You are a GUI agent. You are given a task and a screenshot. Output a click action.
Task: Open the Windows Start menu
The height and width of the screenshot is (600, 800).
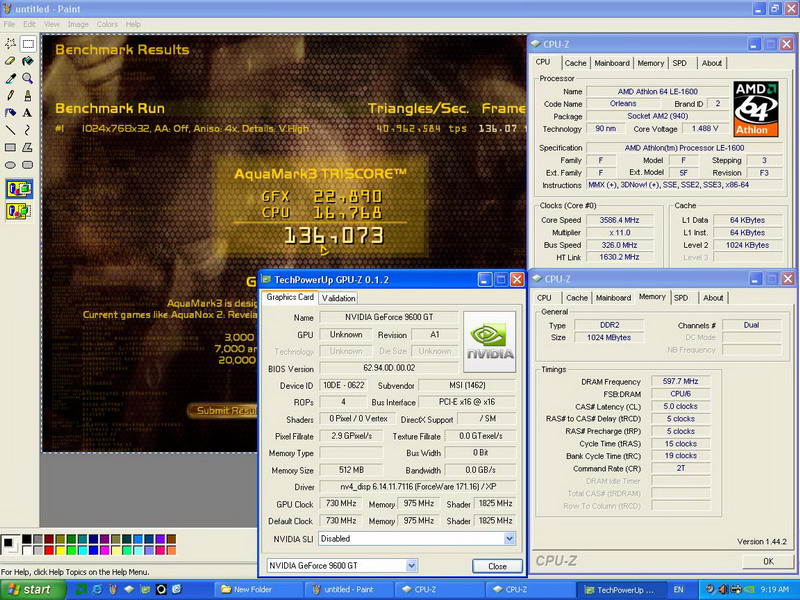tap(33, 590)
